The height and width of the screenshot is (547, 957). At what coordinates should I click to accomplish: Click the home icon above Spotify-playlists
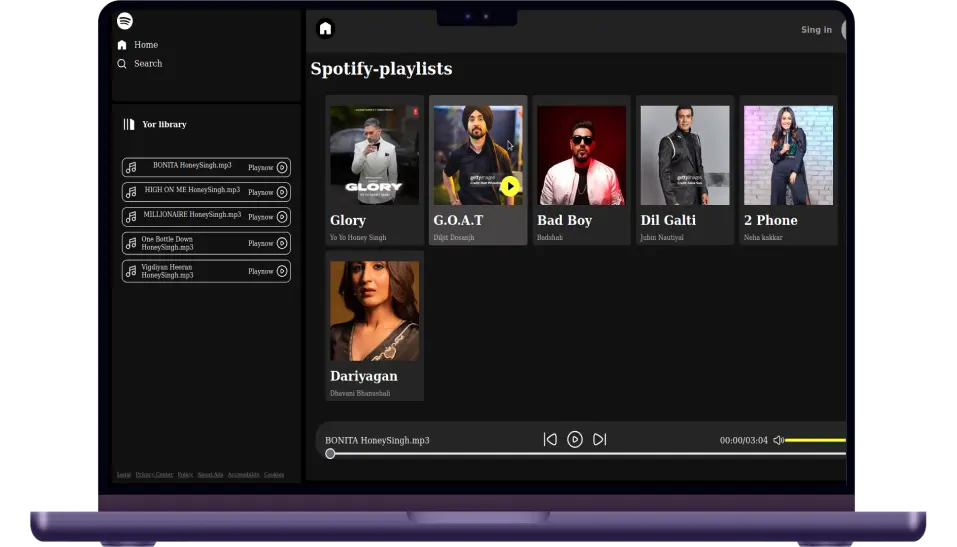coord(325,29)
